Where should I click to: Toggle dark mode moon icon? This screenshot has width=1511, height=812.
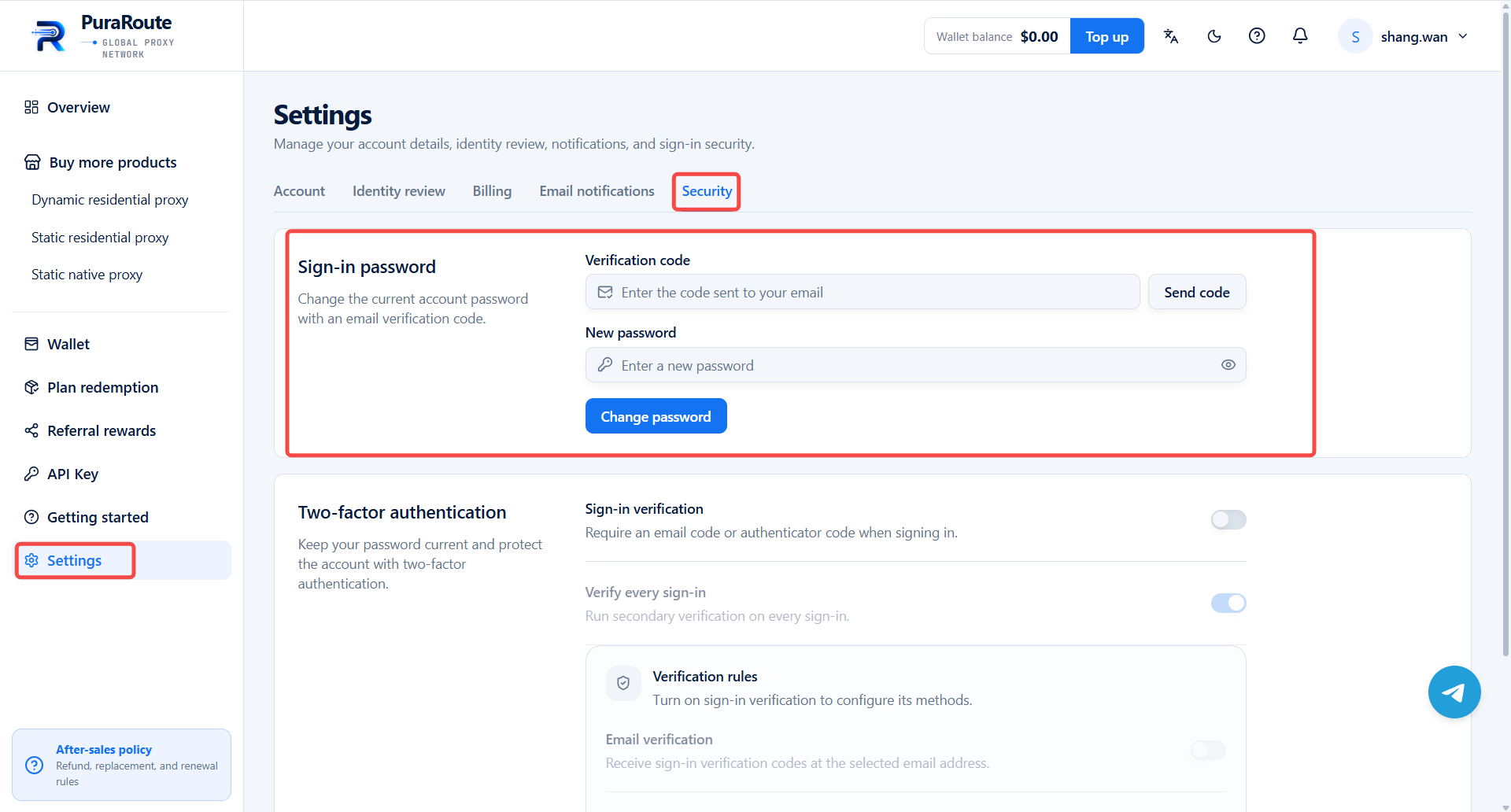point(1214,36)
